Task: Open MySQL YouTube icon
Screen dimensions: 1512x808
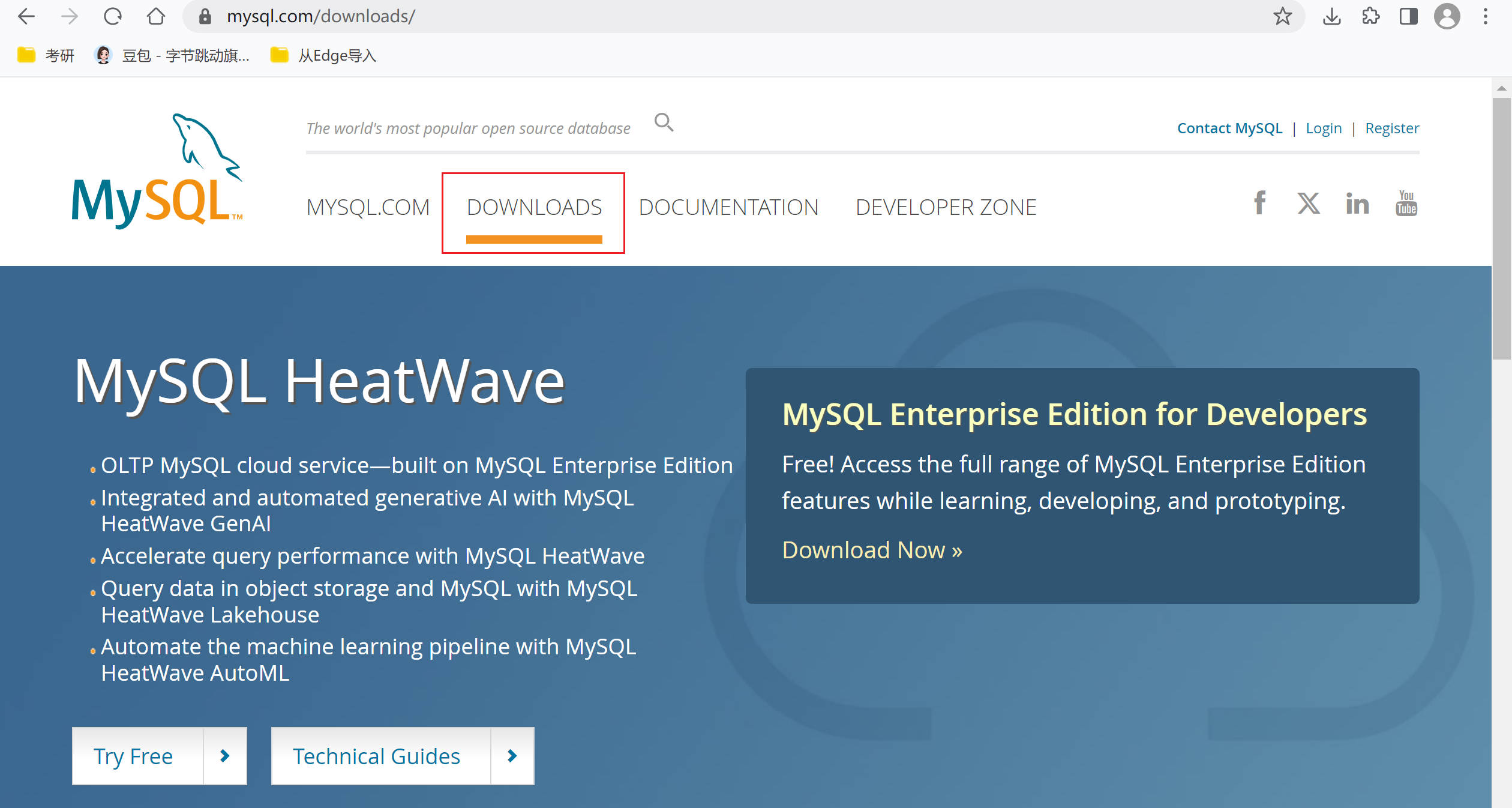Action: coord(1406,203)
